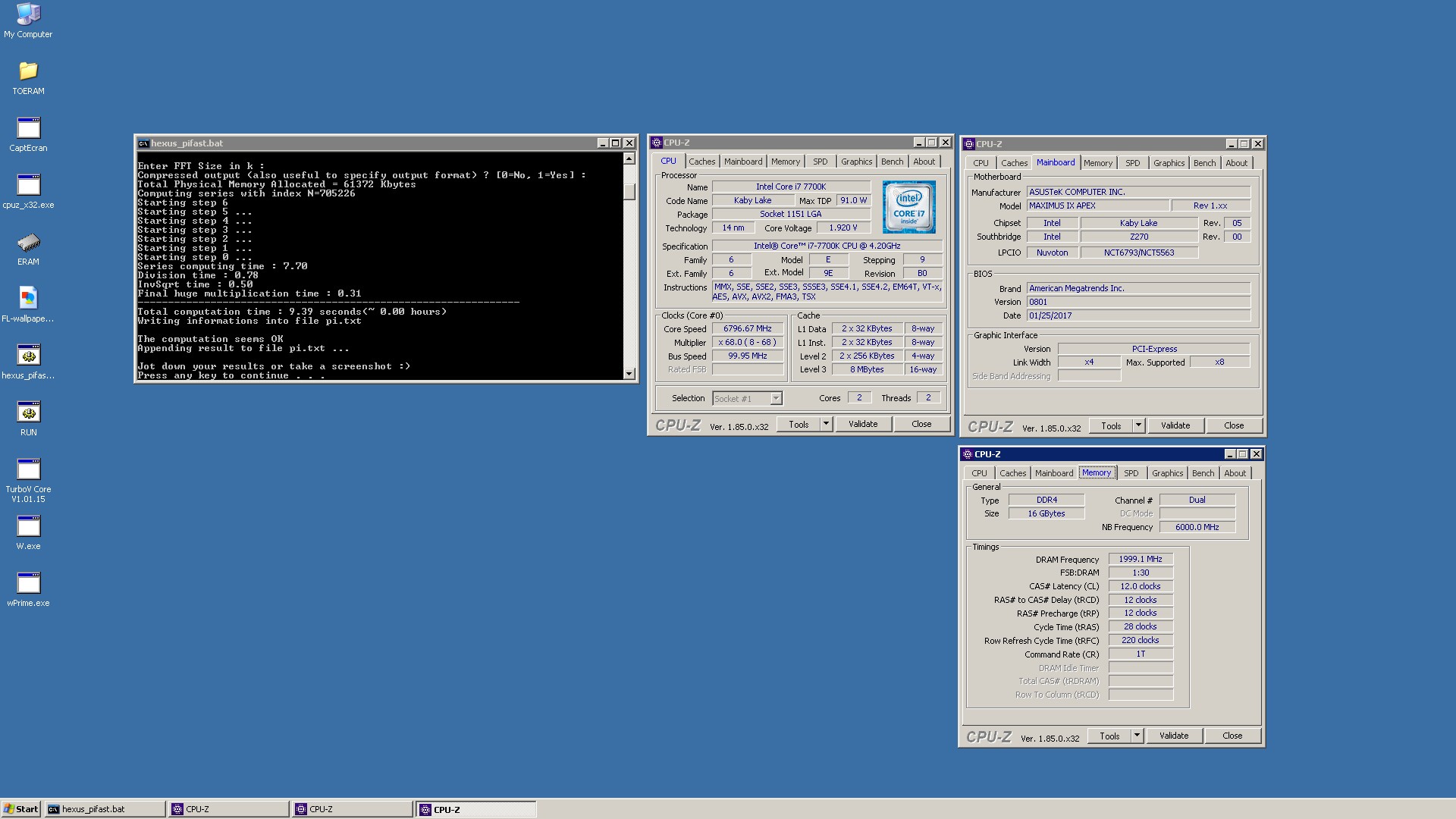Screen dimensions: 1456x819
Task: Open SPD tab in the CPU window
Action: 820,162
